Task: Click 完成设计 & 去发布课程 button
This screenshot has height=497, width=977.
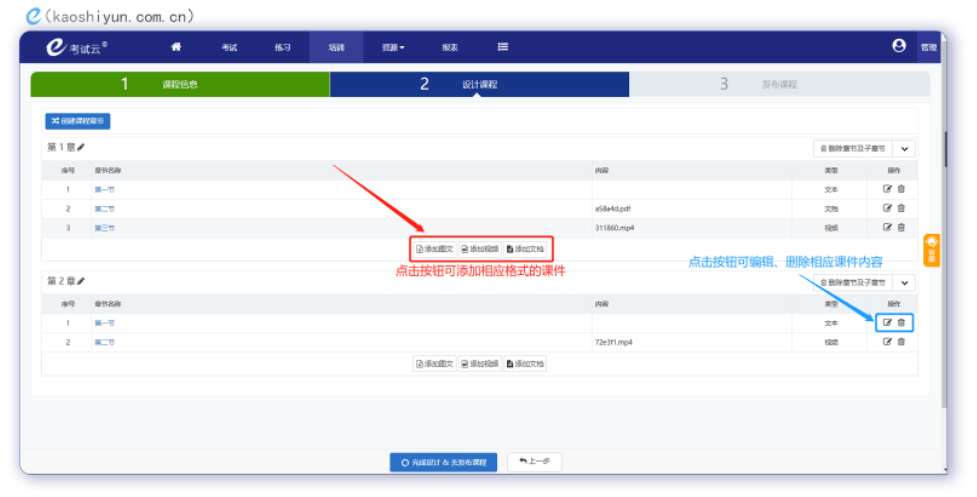Action: [x=443, y=462]
